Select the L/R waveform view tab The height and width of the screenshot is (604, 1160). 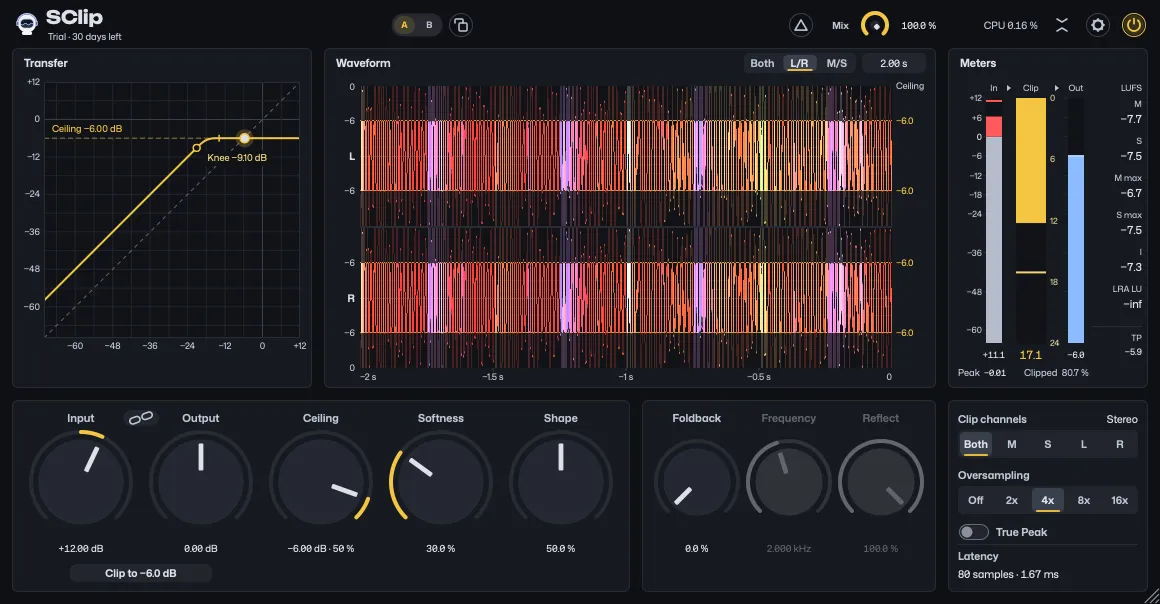click(x=799, y=64)
